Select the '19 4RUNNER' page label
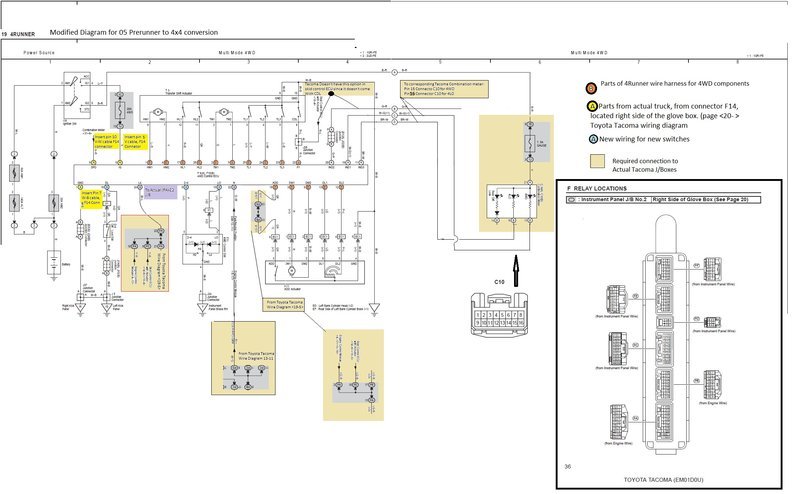The image size is (798, 494). click(x=18, y=34)
